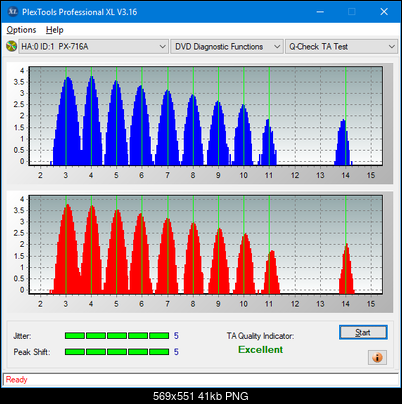The image size is (402, 404).
Task: Click the disc drive icon beside the drive selector
Action: (x=11, y=46)
